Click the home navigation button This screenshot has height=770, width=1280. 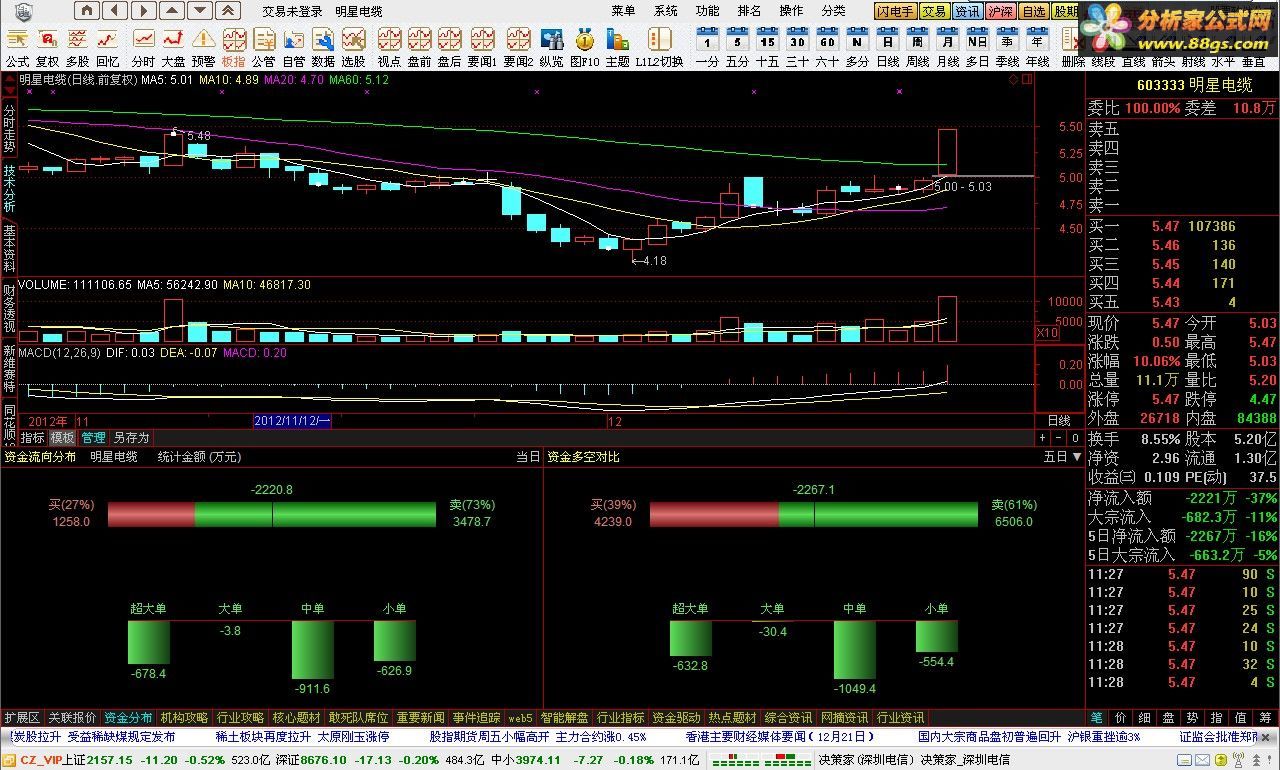(87, 11)
